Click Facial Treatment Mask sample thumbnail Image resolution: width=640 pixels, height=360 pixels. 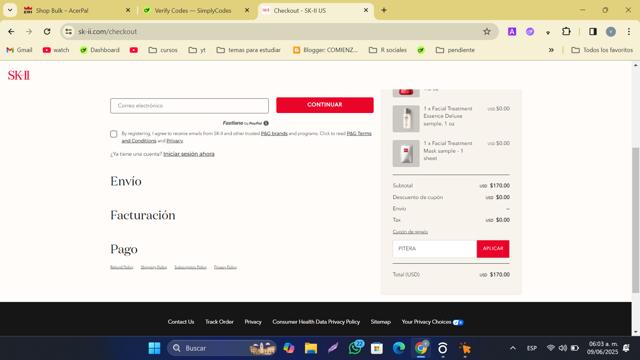click(406, 153)
